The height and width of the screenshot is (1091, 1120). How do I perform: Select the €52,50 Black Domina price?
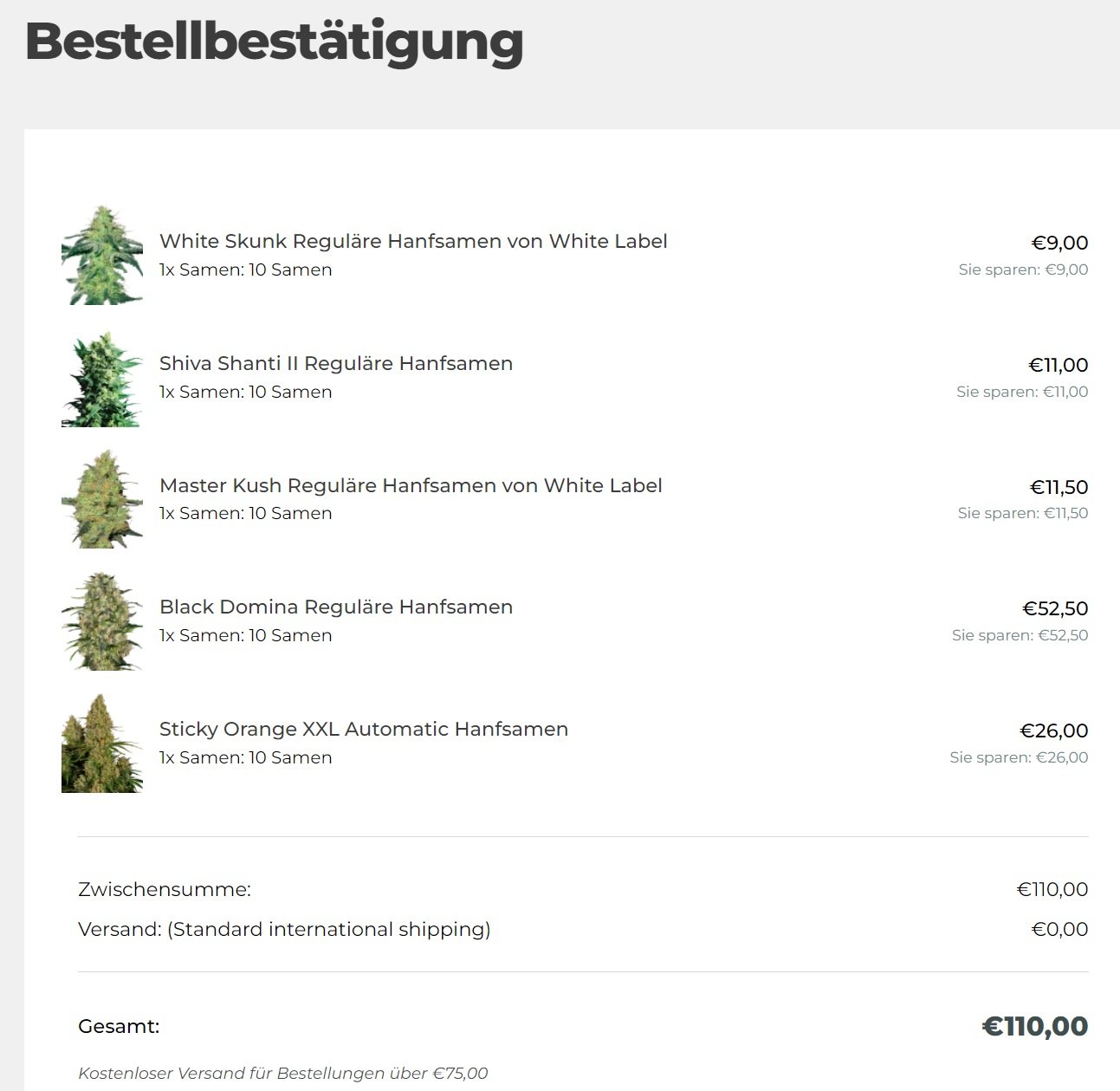1055,608
